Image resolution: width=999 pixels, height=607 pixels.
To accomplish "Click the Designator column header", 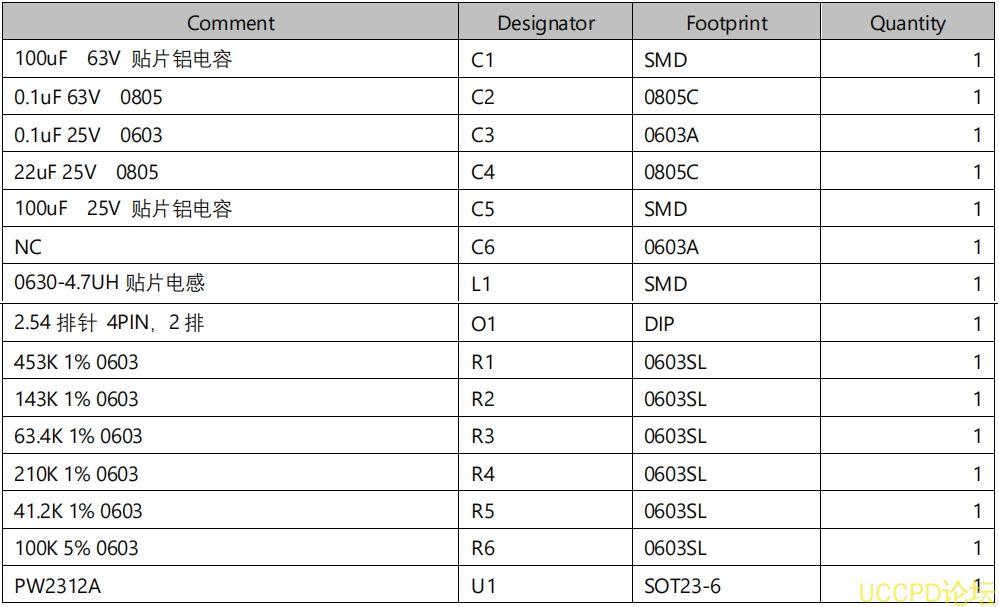I will (x=546, y=23).
